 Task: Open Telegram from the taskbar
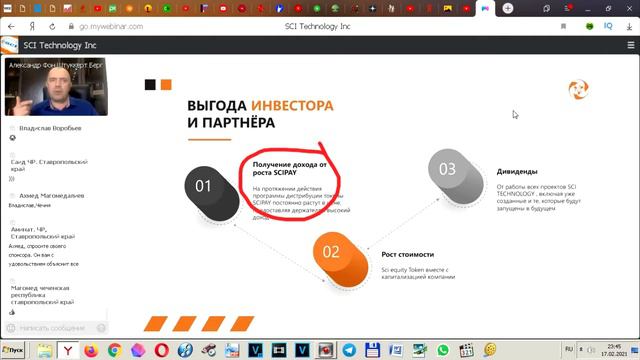(349, 350)
